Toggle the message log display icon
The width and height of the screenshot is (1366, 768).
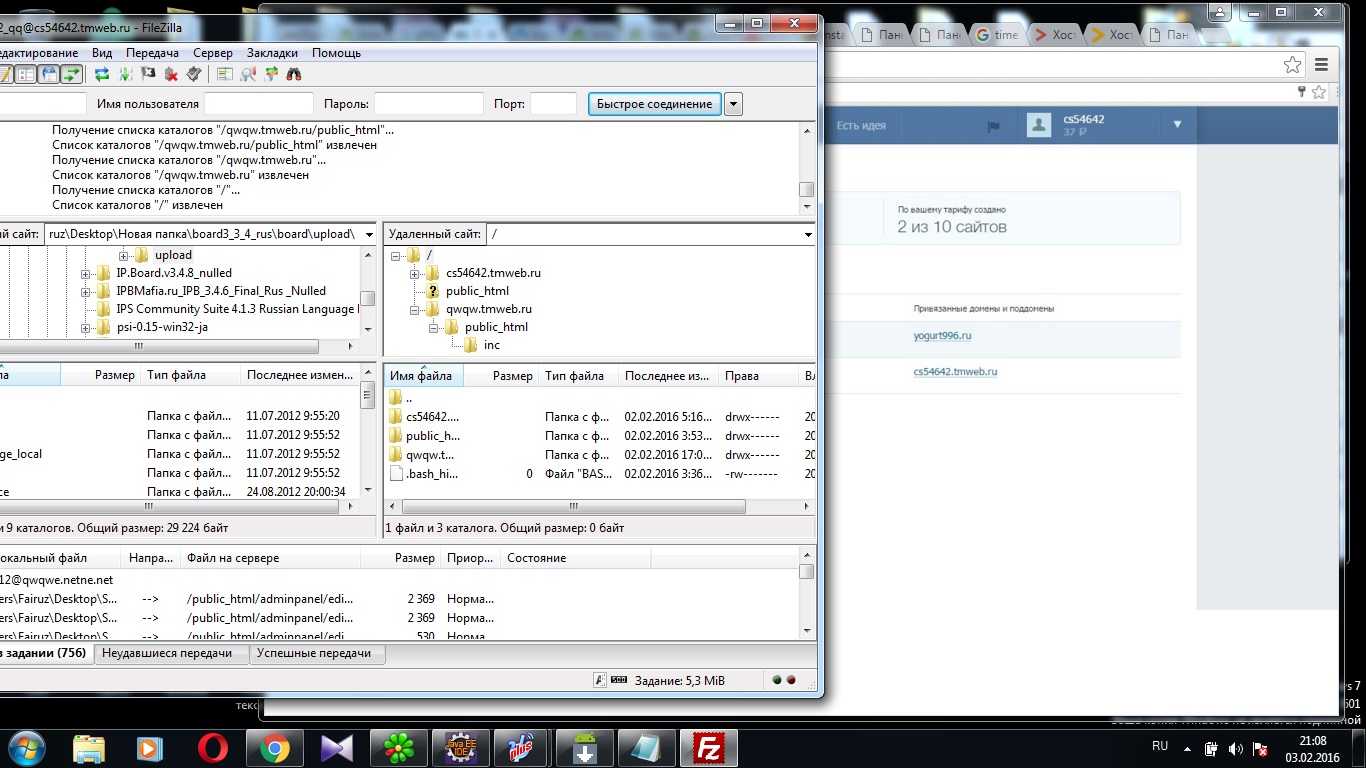click(4, 74)
